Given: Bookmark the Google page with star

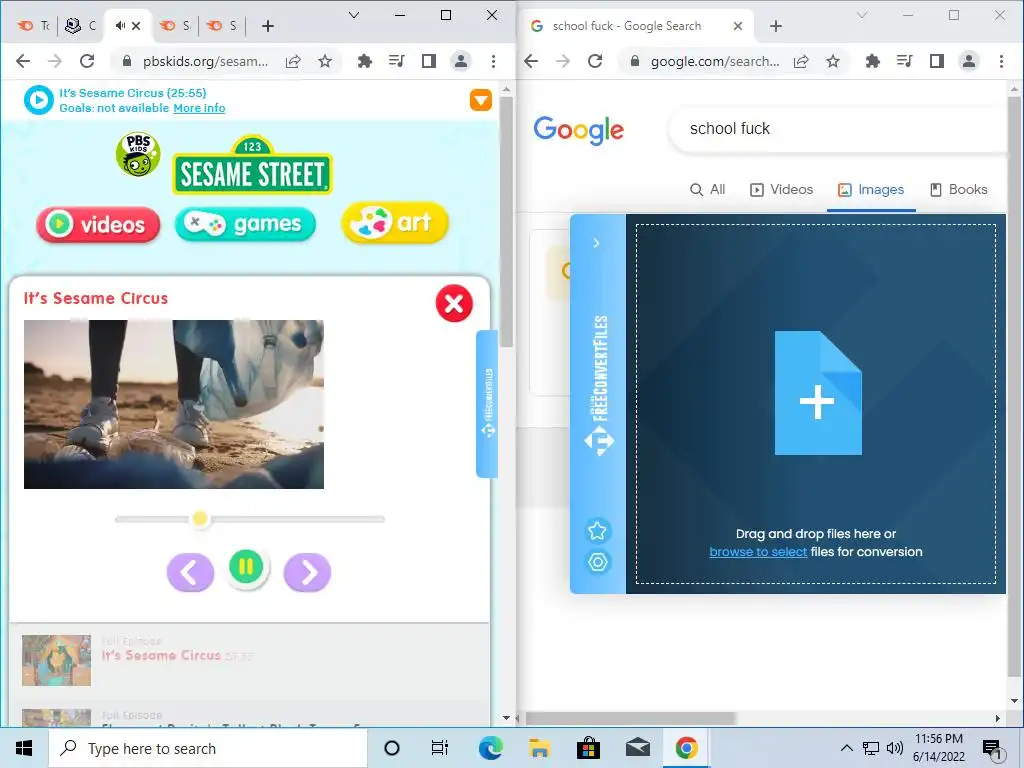Looking at the screenshot, I should (833, 61).
